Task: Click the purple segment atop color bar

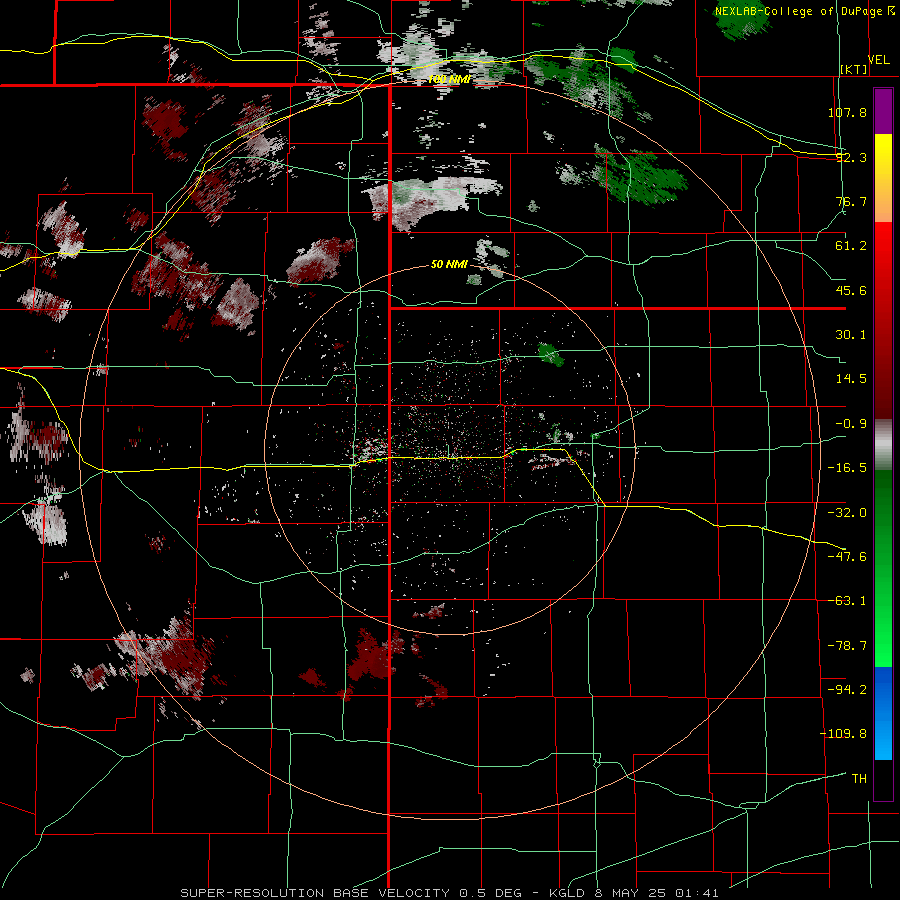Action: point(883,111)
